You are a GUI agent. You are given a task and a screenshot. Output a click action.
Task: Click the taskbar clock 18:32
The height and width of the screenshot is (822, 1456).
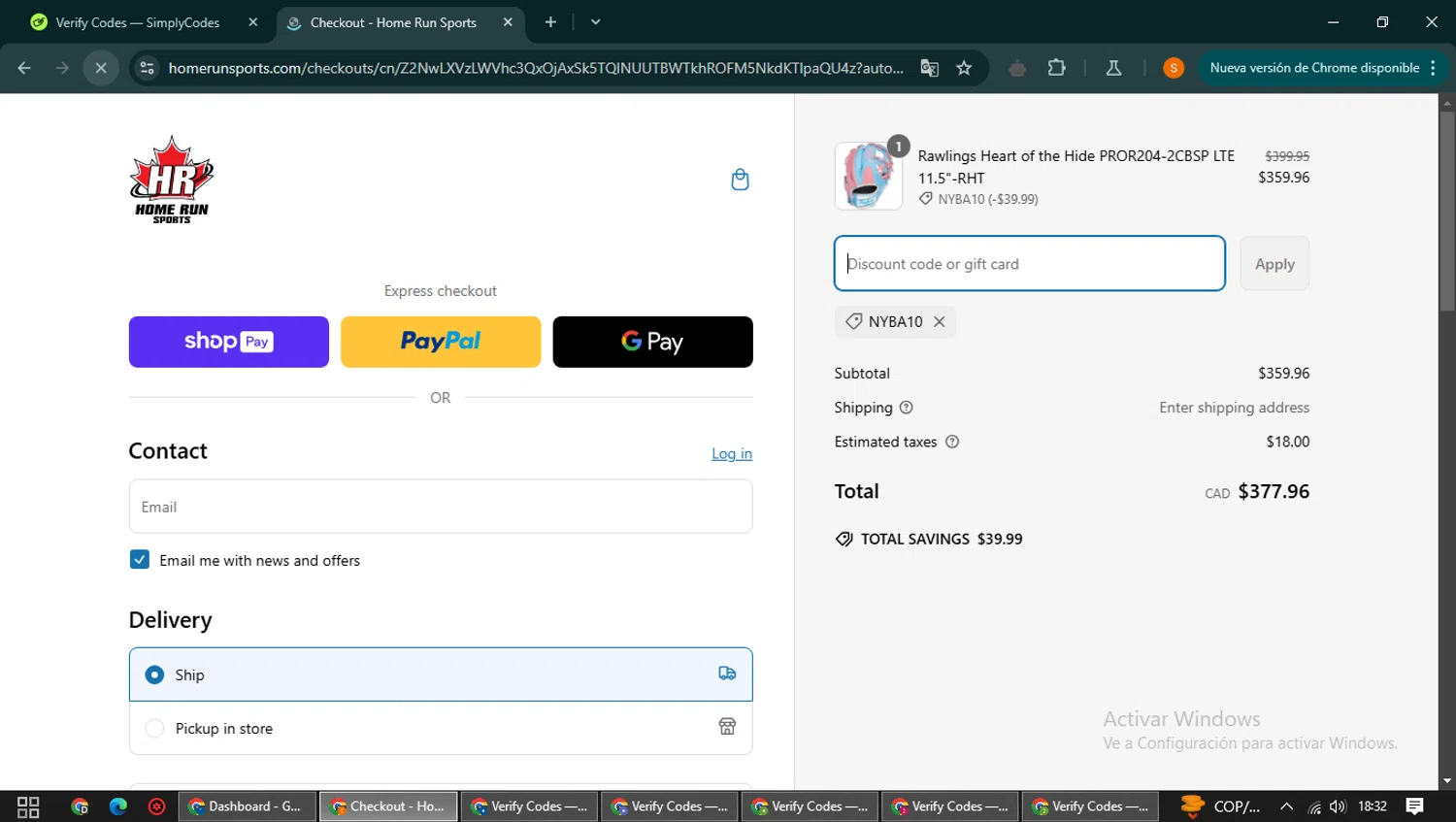click(x=1373, y=806)
